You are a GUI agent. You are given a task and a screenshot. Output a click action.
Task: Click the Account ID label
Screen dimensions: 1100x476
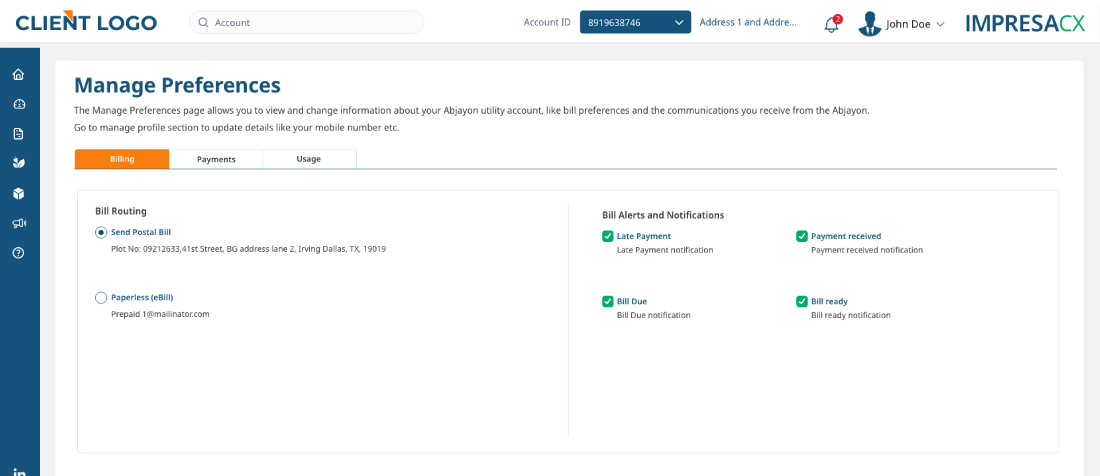pyautogui.click(x=547, y=22)
